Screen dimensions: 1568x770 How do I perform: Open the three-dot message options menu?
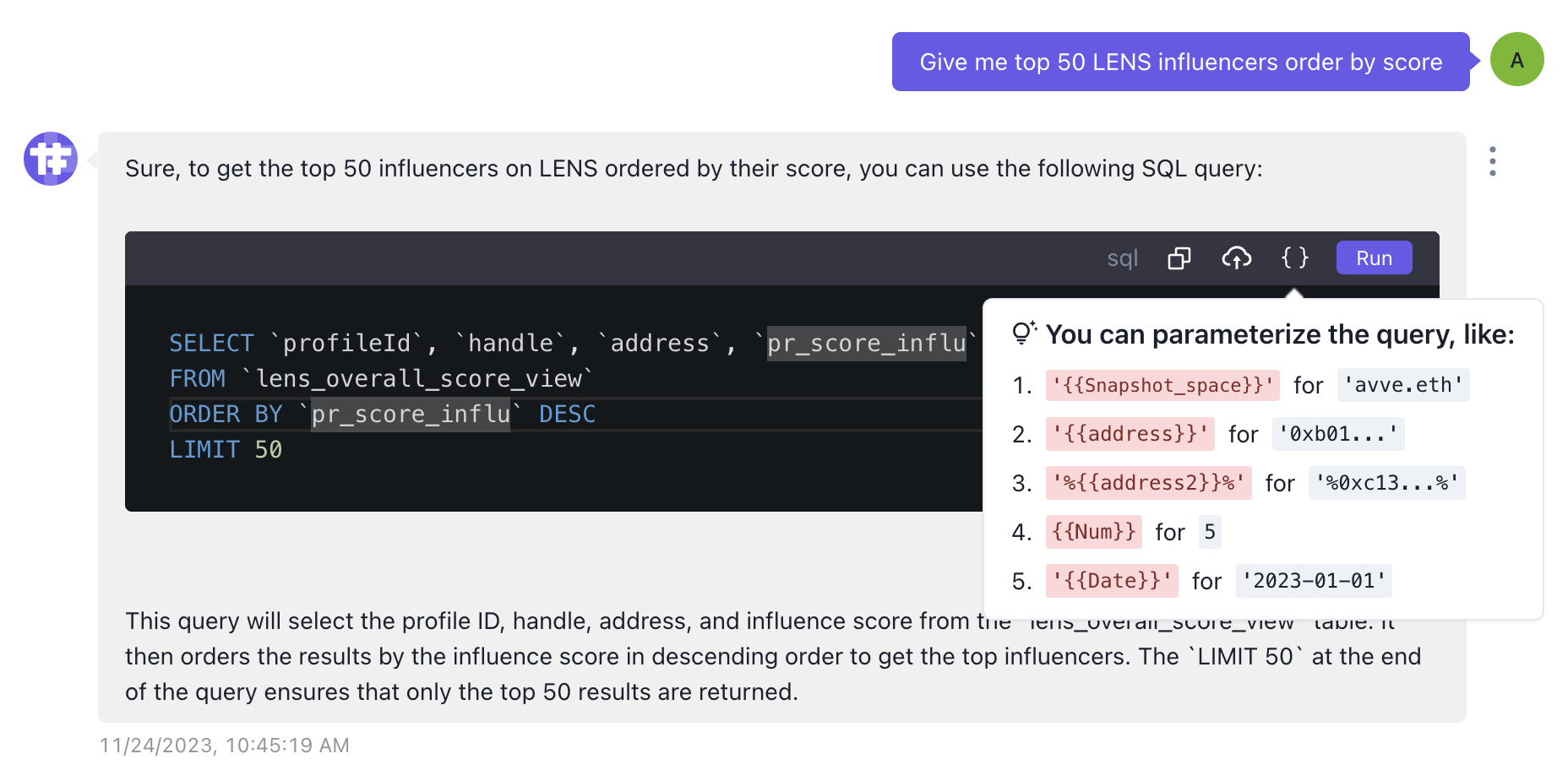pos(1493,161)
